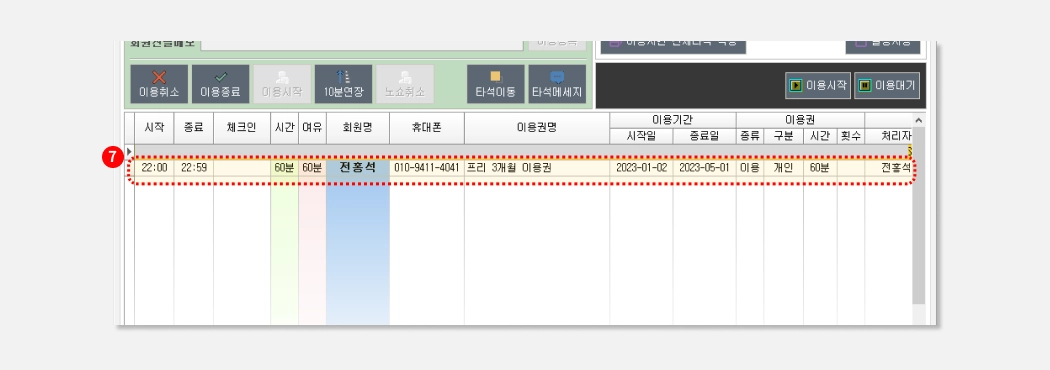Select the 22:59 end time cell
Image resolution: width=1050 pixels, height=370 pixels.
[x=194, y=167]
